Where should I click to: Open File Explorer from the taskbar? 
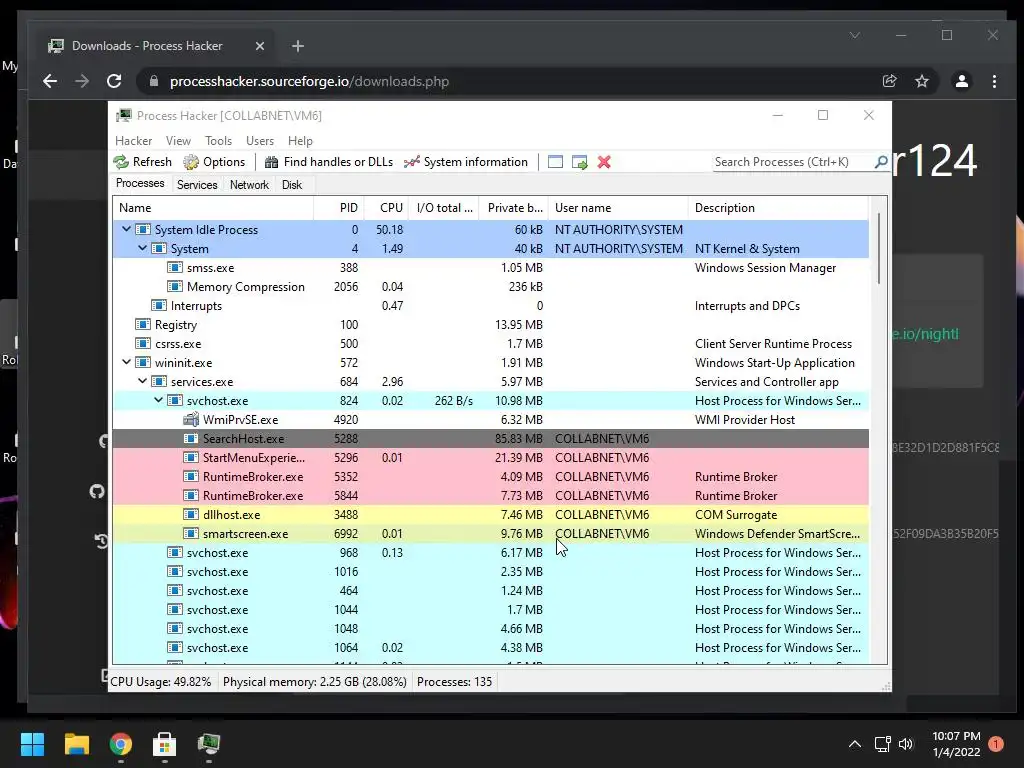pyautogui.click(x=76, y=744)
